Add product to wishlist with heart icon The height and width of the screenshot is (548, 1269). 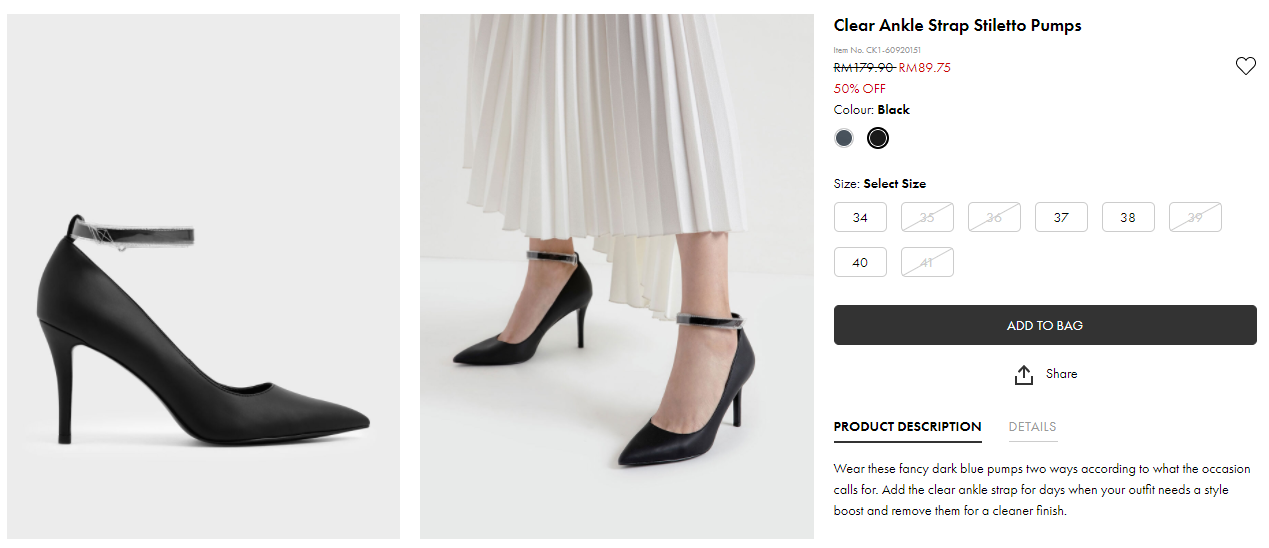pos(1245,67)
